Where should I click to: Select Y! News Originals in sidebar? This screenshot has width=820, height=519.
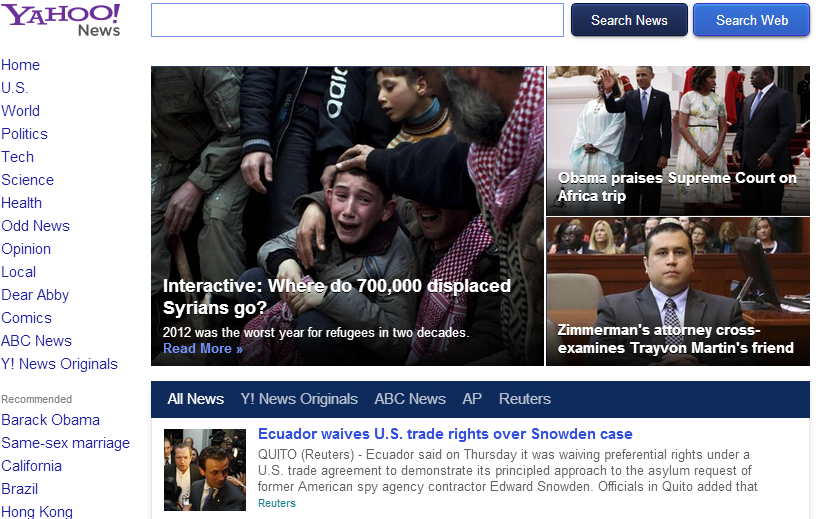59,364
